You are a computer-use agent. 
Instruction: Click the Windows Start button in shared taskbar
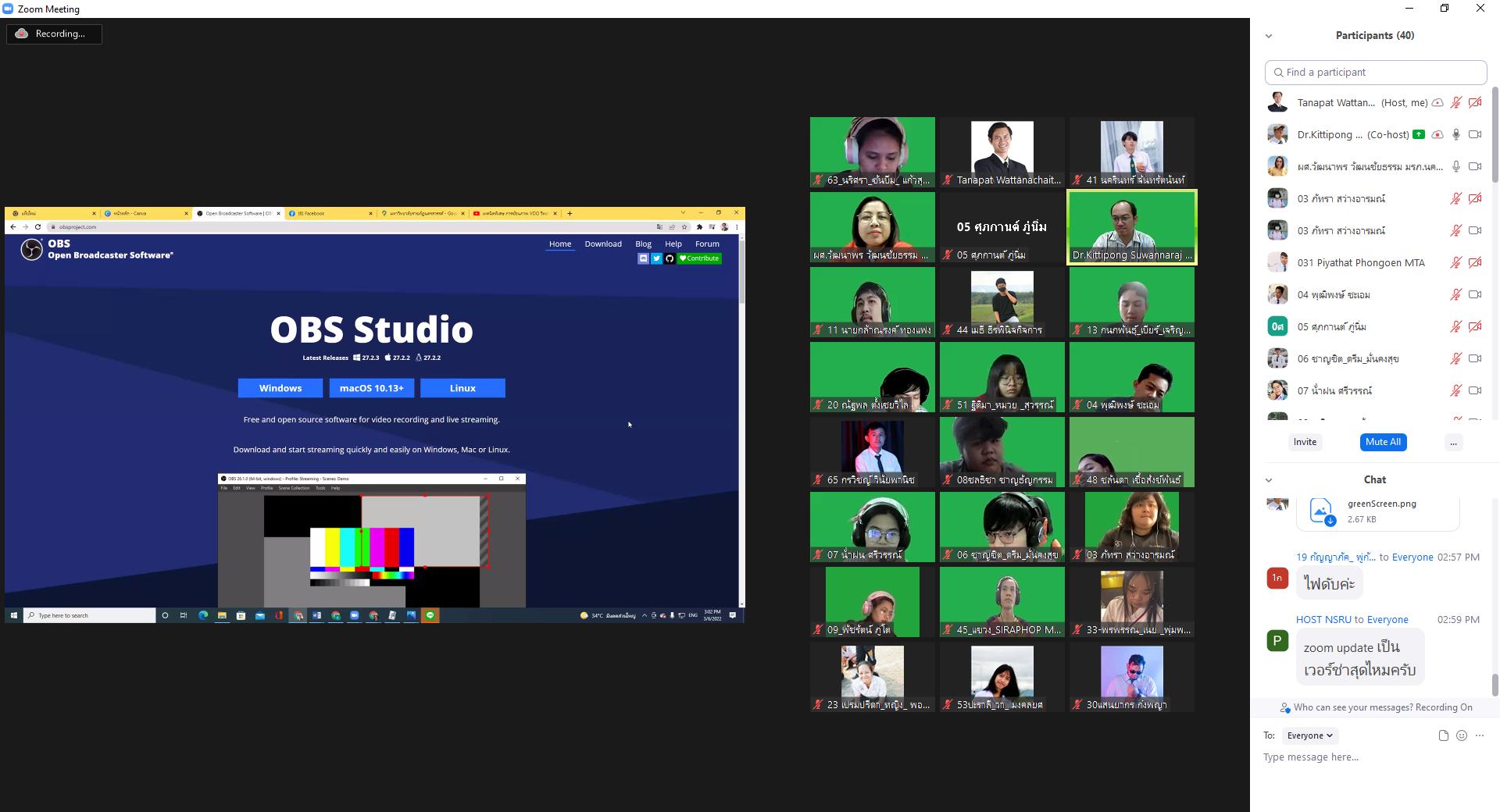click(13, 615)
